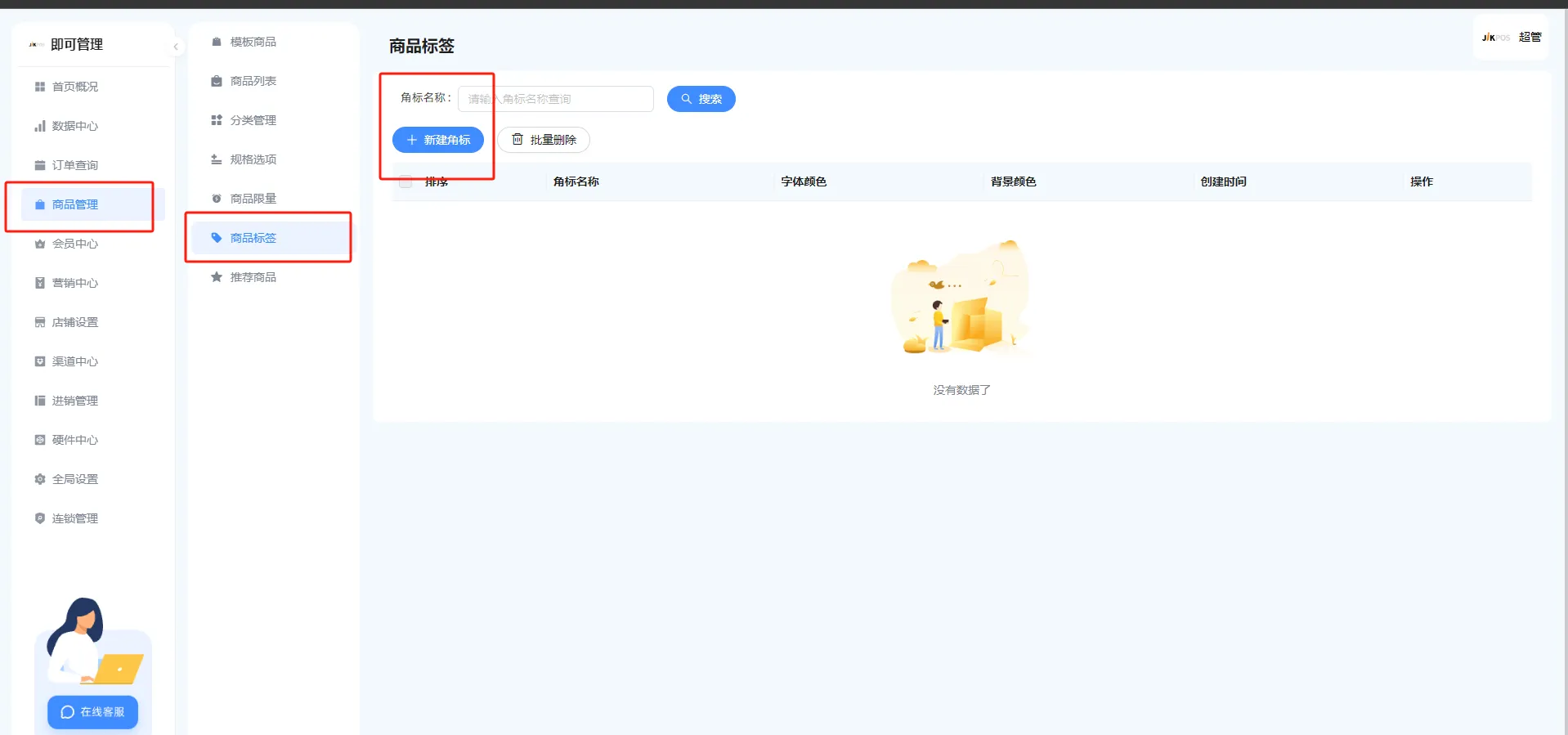Click the 新建角标 button
Screen dimensions: 1568x735
(x=438, y=140)
